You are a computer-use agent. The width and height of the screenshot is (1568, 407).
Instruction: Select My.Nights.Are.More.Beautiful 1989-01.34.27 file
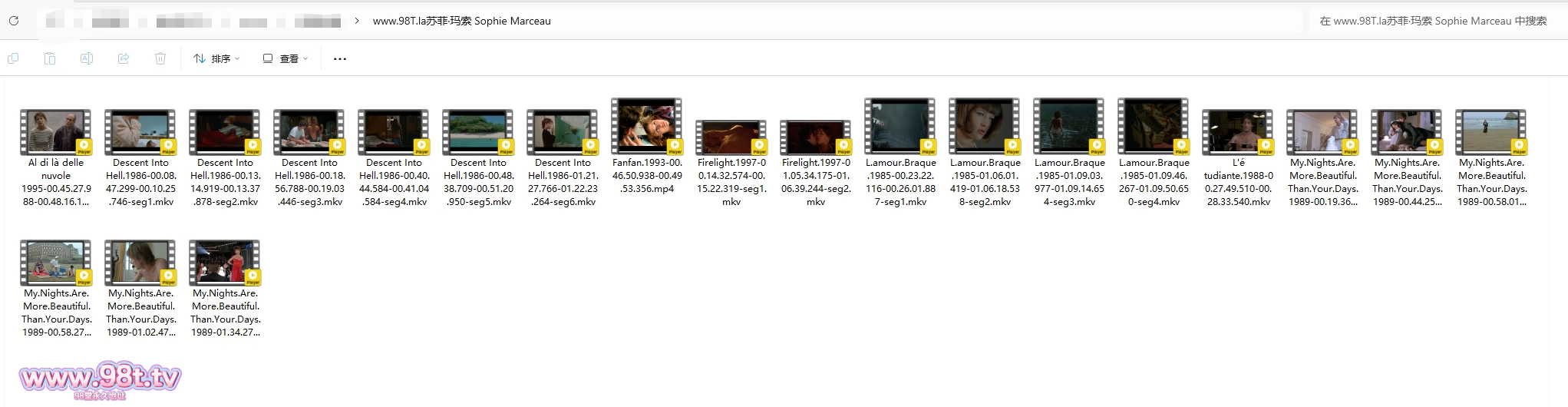click(225, 263)
